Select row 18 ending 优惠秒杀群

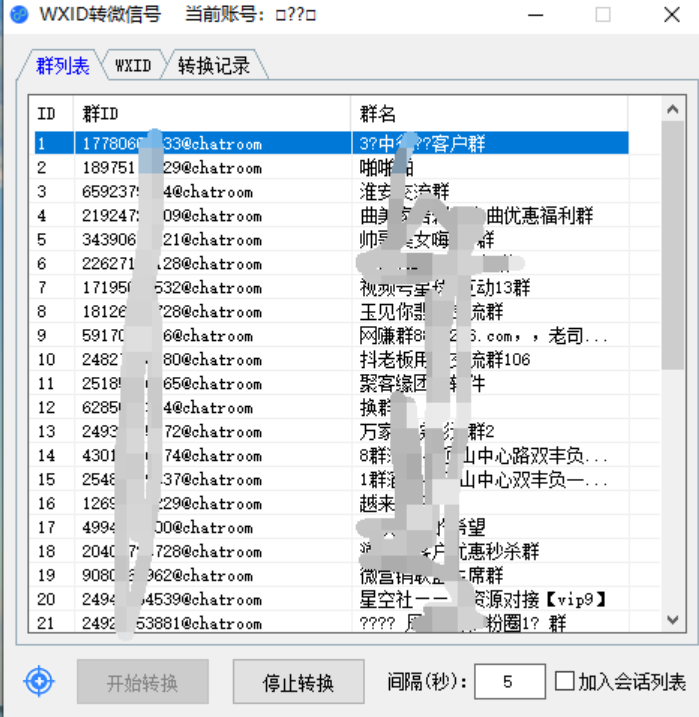331,551
